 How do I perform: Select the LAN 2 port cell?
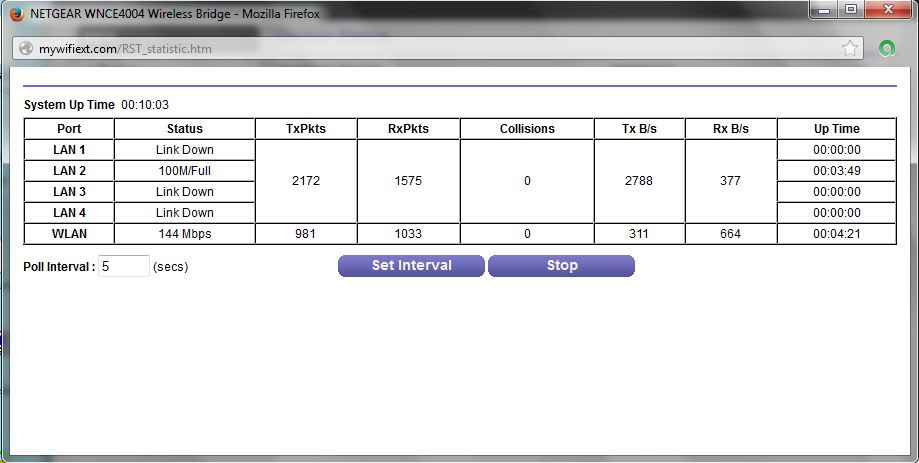69,171
